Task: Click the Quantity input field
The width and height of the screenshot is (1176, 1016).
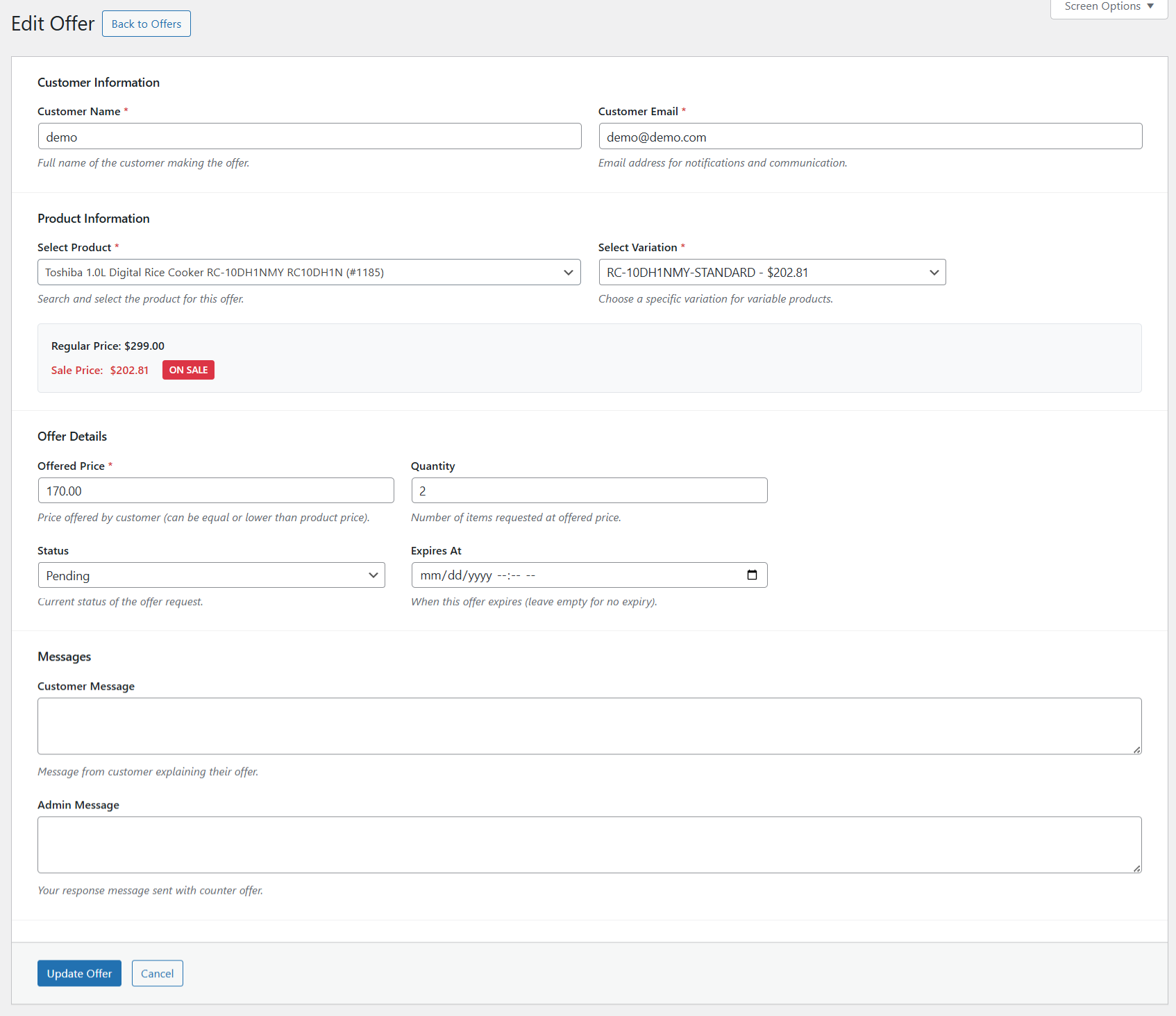Action: [x=589, y=491]
